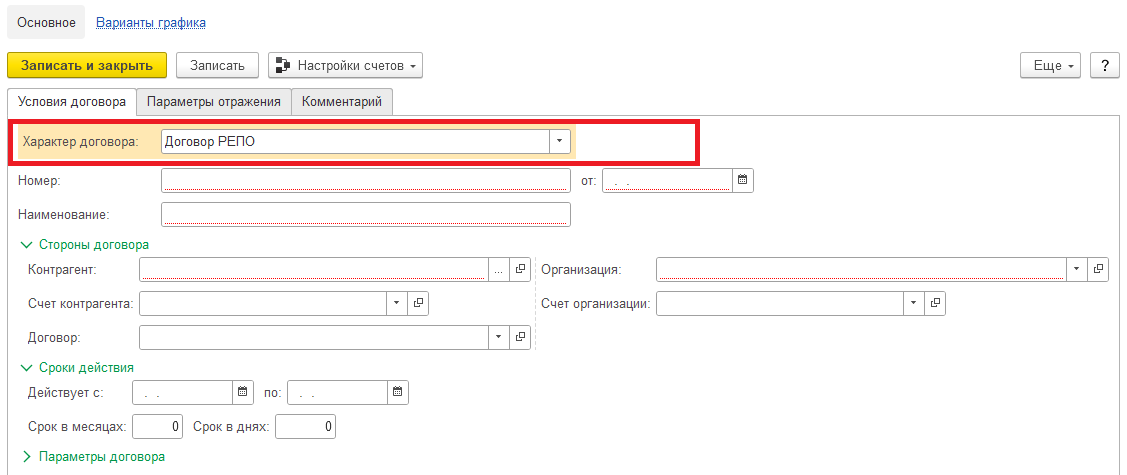Open the Варианты графика link
This screenshot has height=475, width=1127.
[151, 22]
